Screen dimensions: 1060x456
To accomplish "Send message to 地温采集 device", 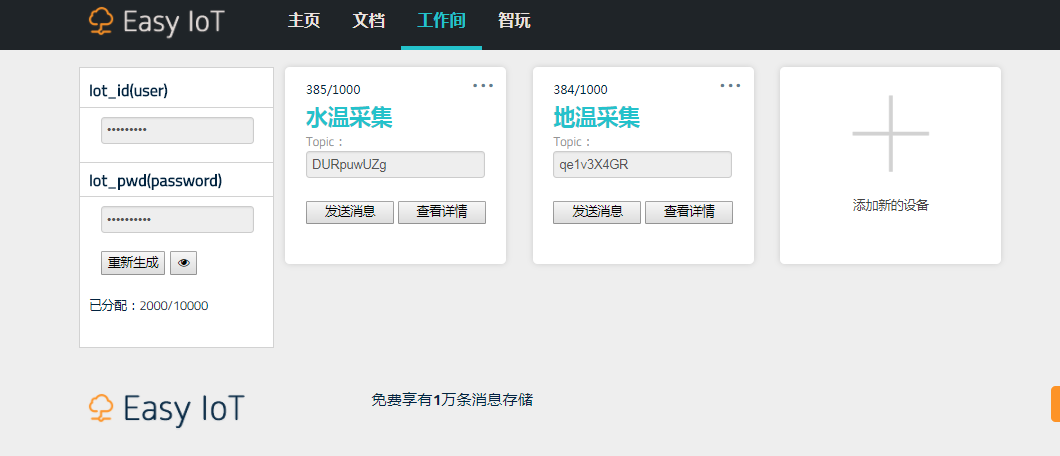I will tap(597, 212).
